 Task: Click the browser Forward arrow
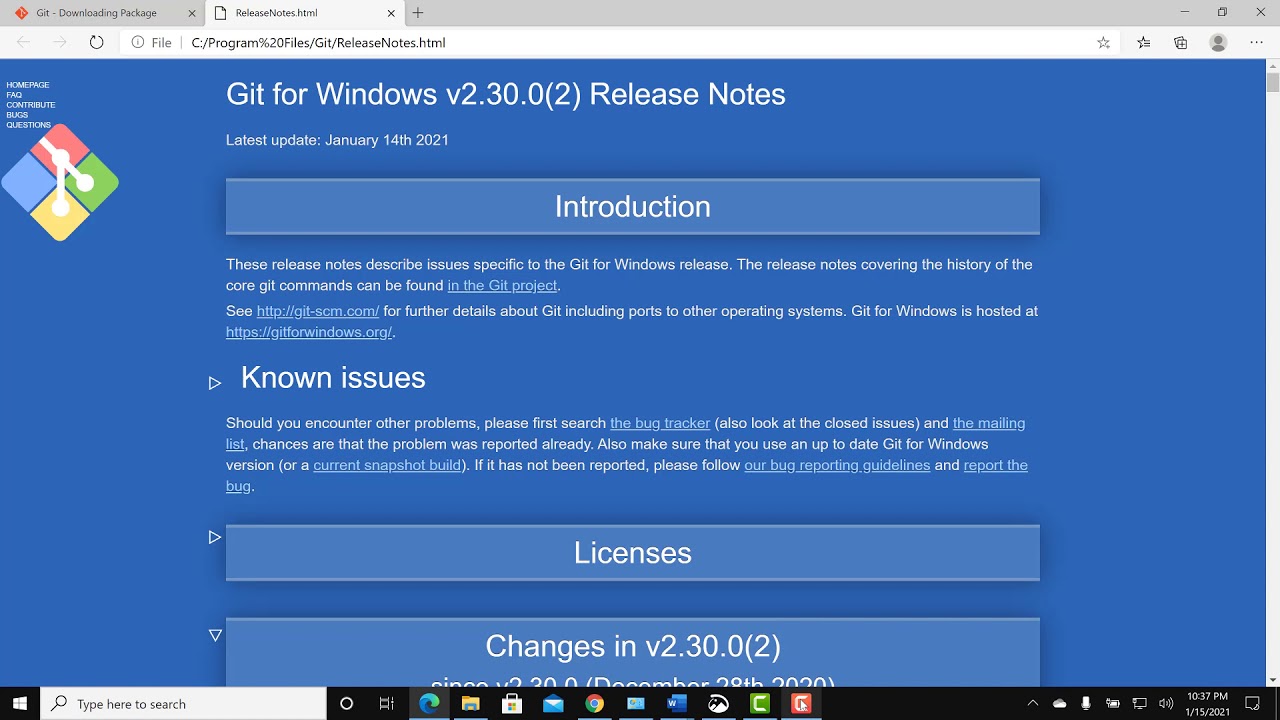(x=60, y=43)
